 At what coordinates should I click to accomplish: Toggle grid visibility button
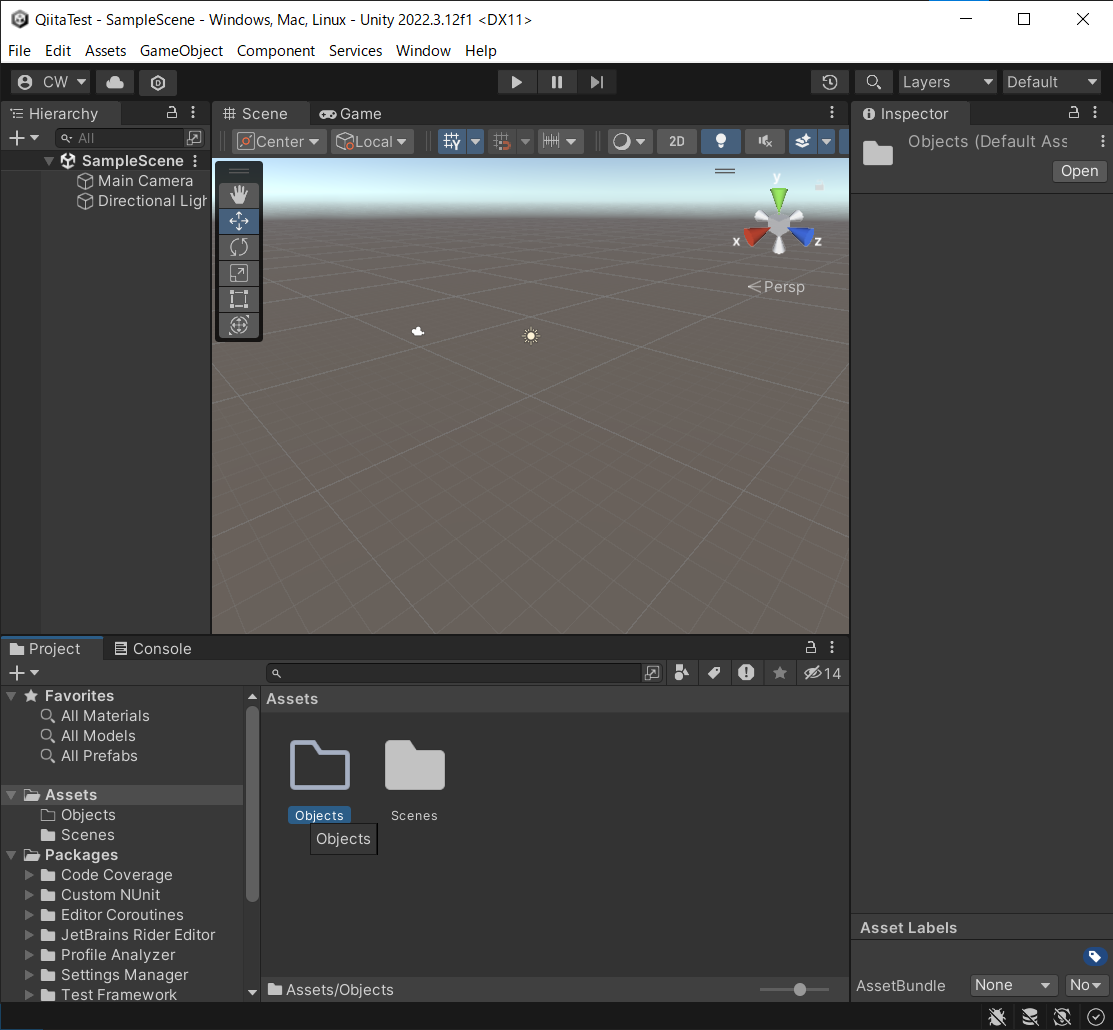point(452,141)
